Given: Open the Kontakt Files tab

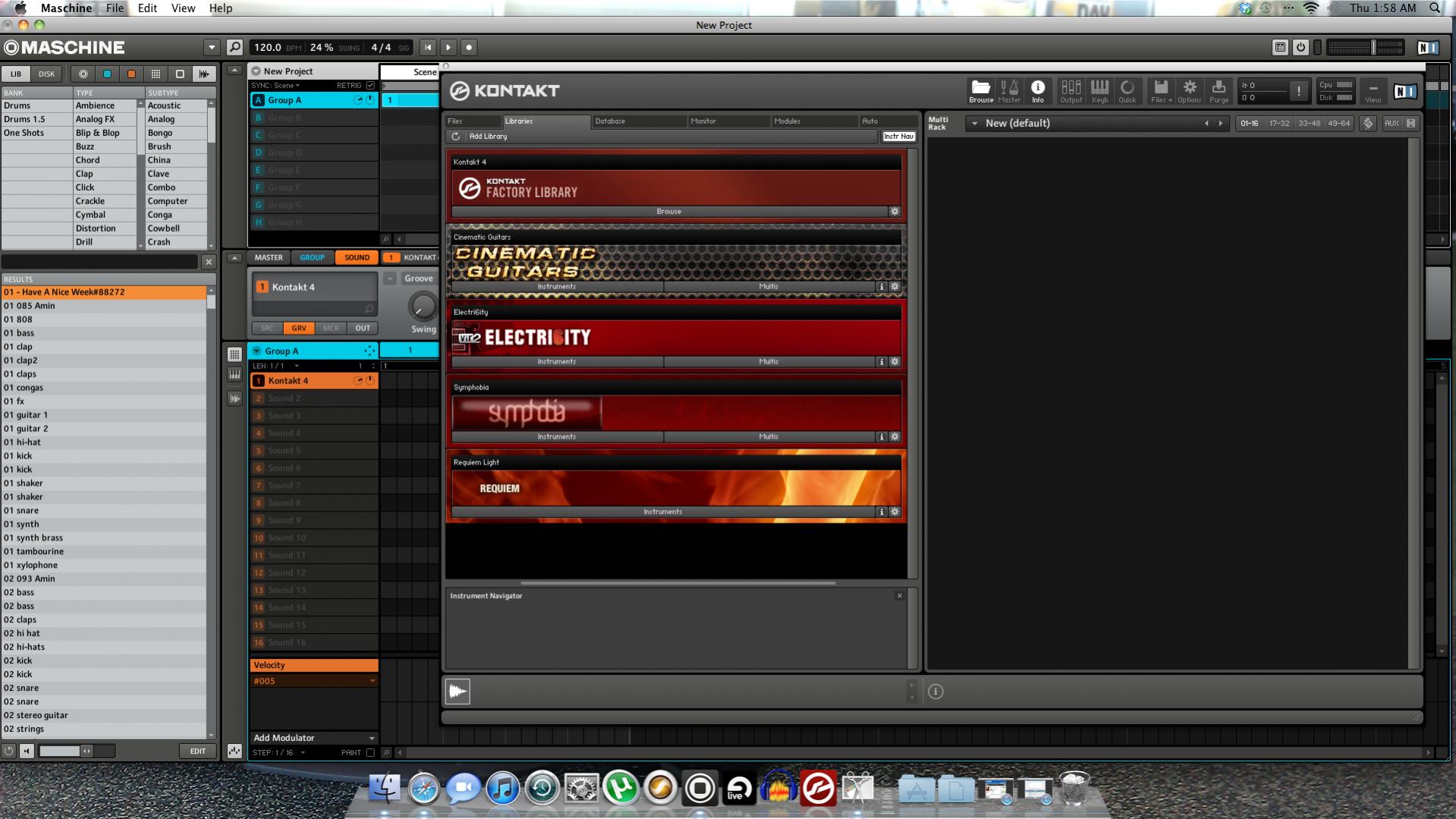Looking at the screenshot, I should 473,121.
